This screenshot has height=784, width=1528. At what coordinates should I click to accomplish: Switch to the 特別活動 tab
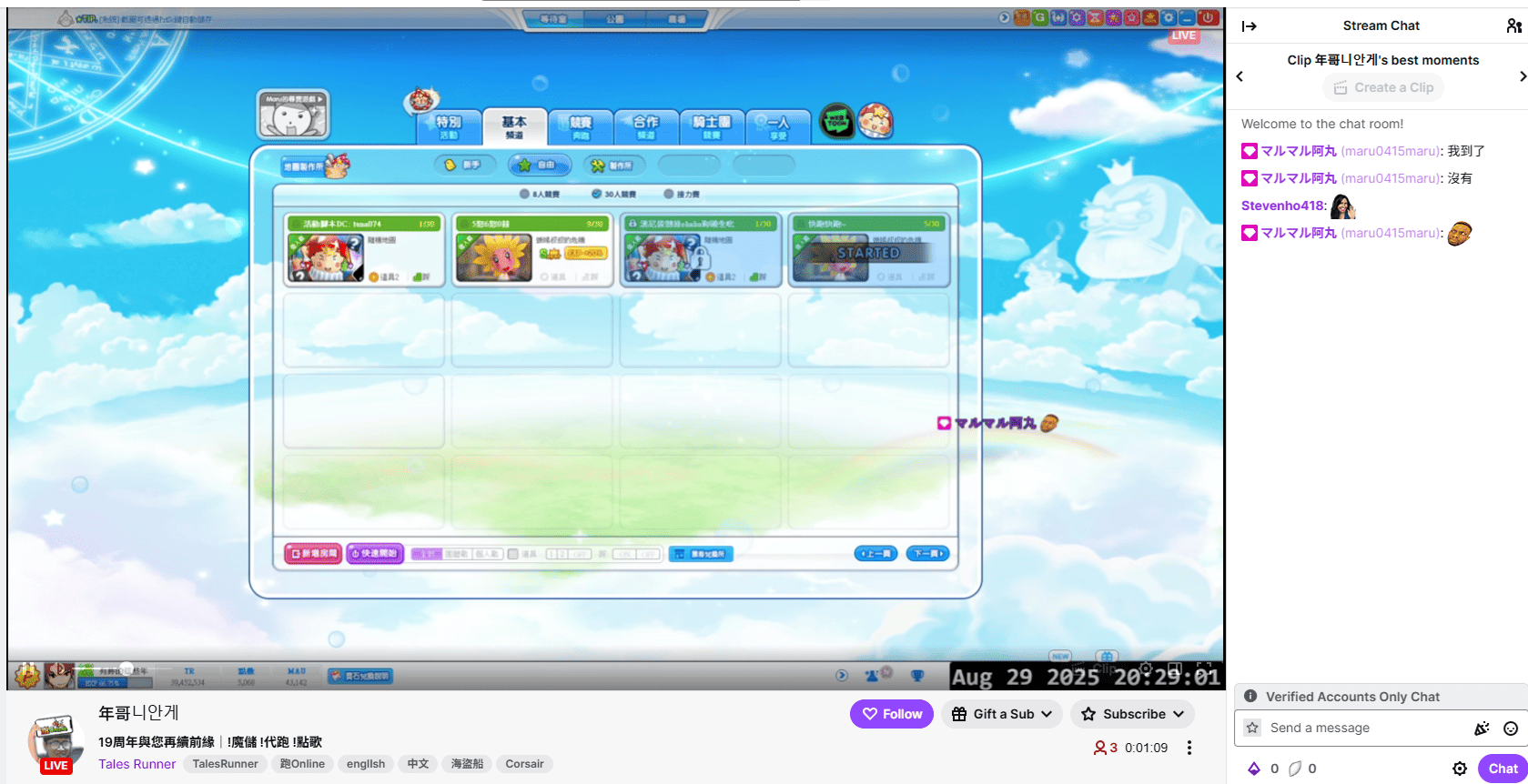click(448, 126)
